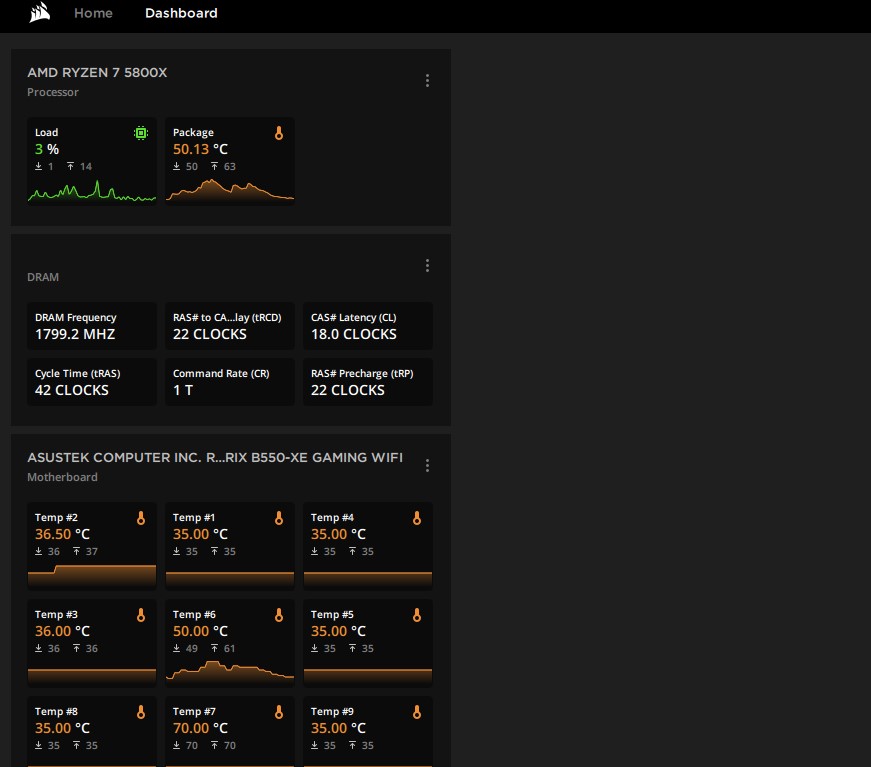This screenshot has width=871, height=767.
Task: Click the Temp #9 thermometer icon
Action: [417, 712]
